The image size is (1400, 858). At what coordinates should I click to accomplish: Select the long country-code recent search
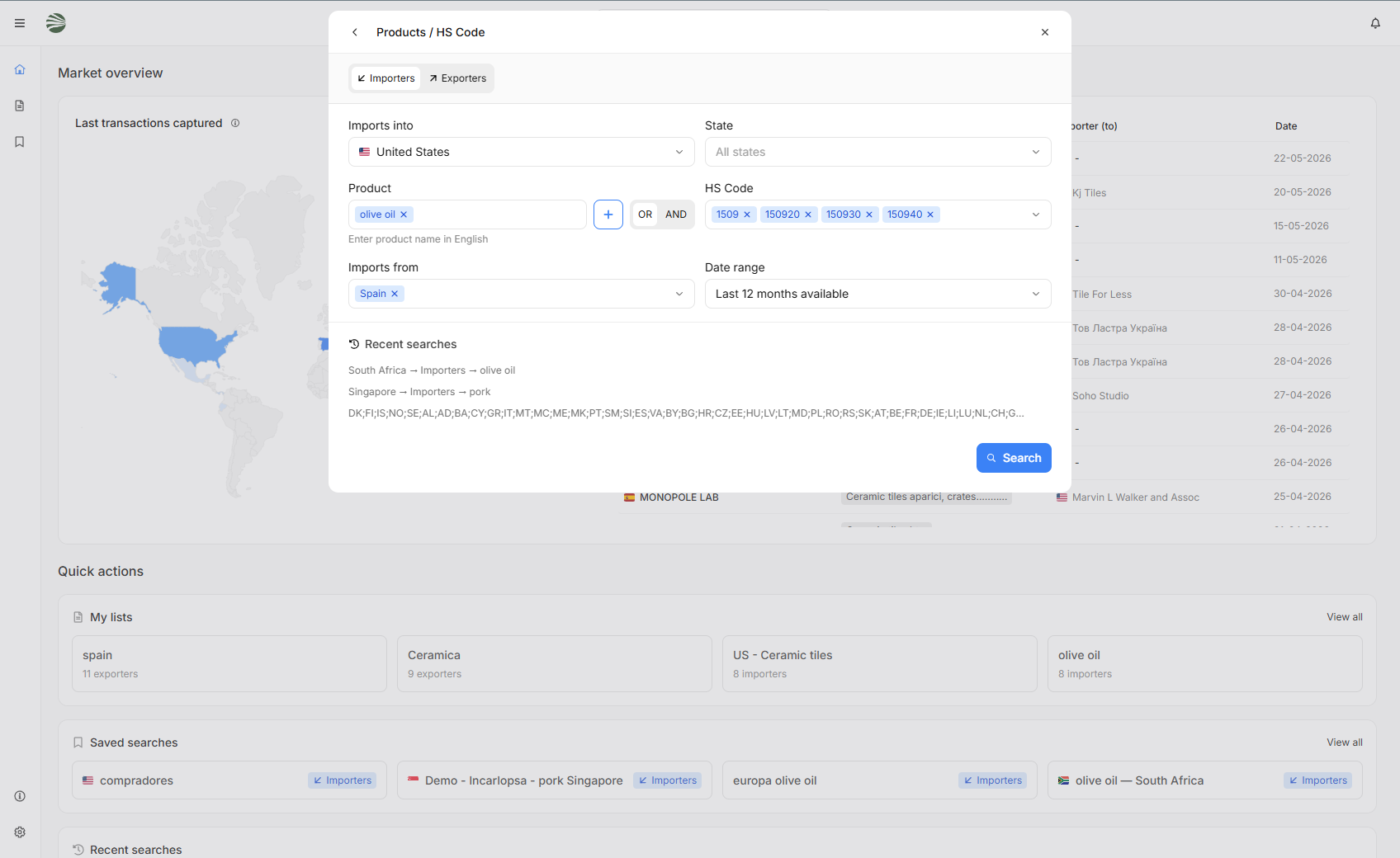pyautogui.click(x=686, y=413)
